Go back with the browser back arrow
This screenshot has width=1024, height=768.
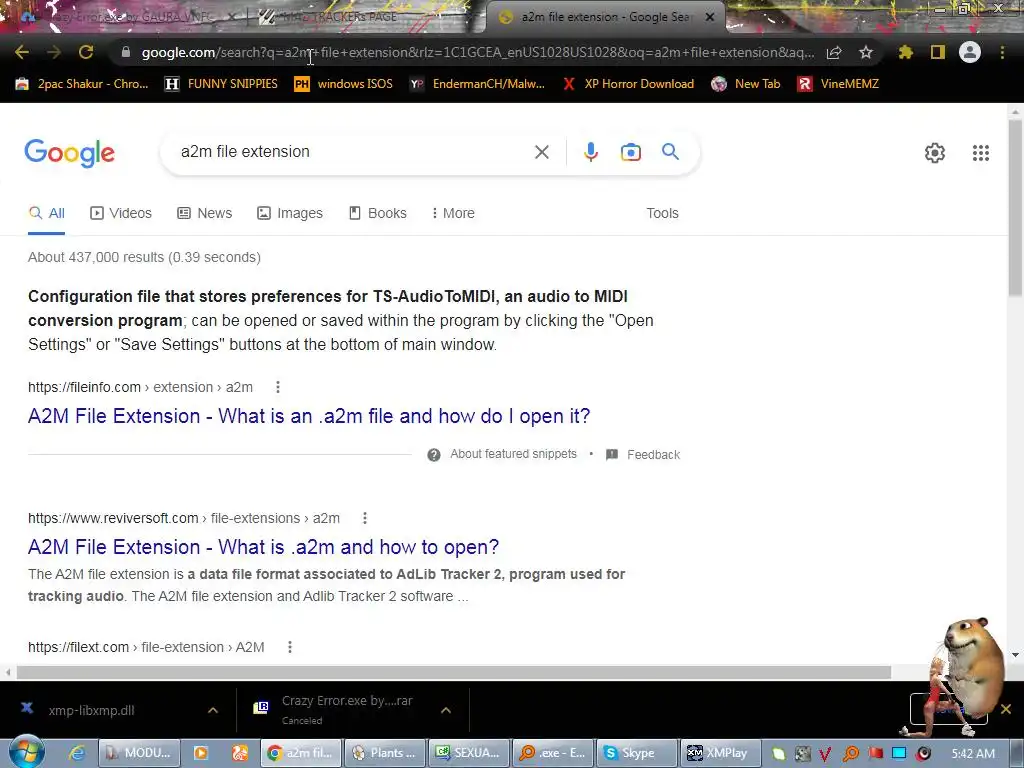22,52
